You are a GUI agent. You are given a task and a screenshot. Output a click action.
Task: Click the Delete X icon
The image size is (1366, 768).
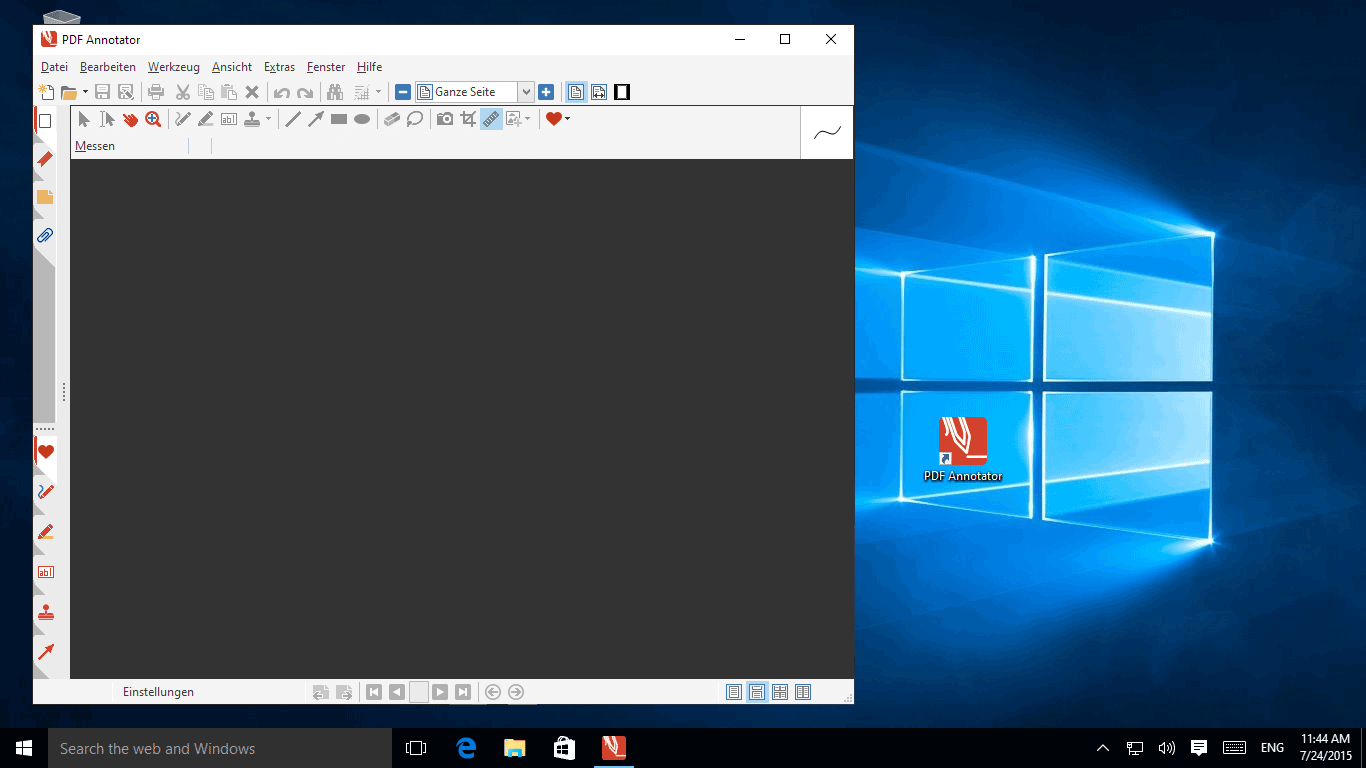pos(252,92)
